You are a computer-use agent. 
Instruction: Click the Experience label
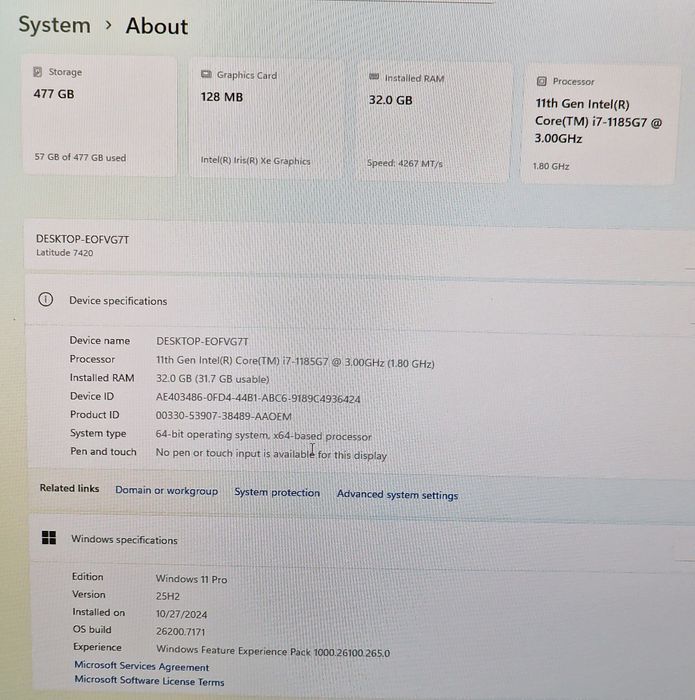97,647
